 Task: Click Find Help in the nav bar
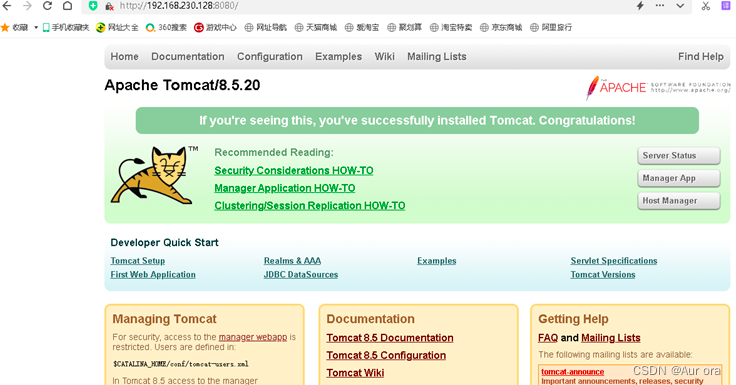[701, 56]
